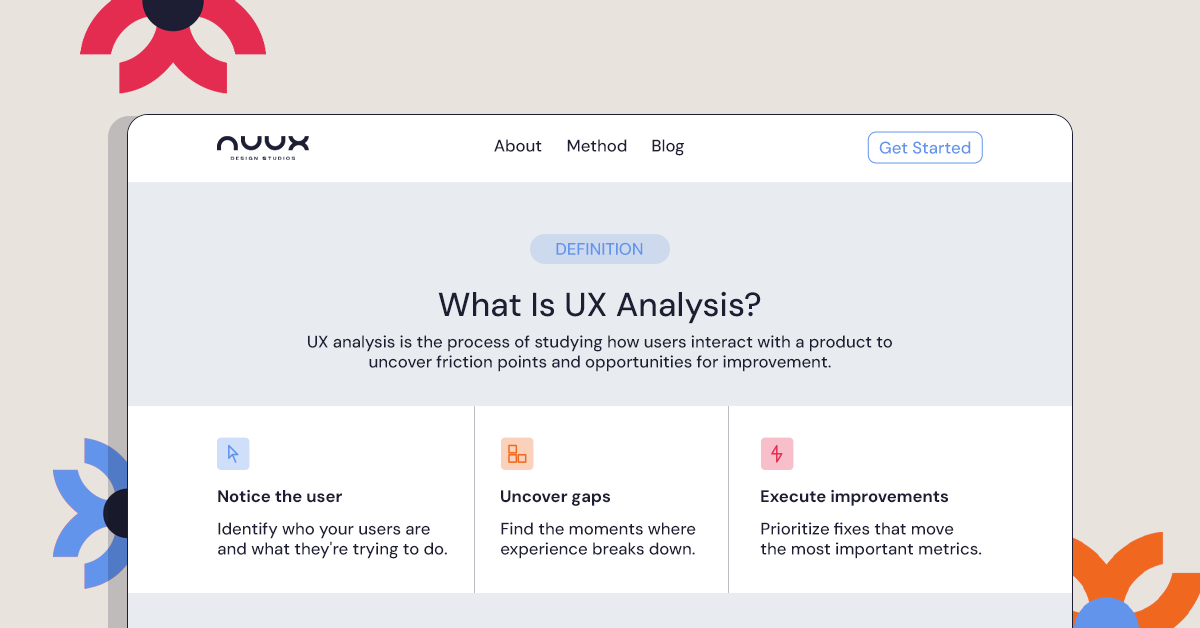Click the pink flower decoration at the top
This screenshot has width=1200, height=628.
(x=172, y=48)
